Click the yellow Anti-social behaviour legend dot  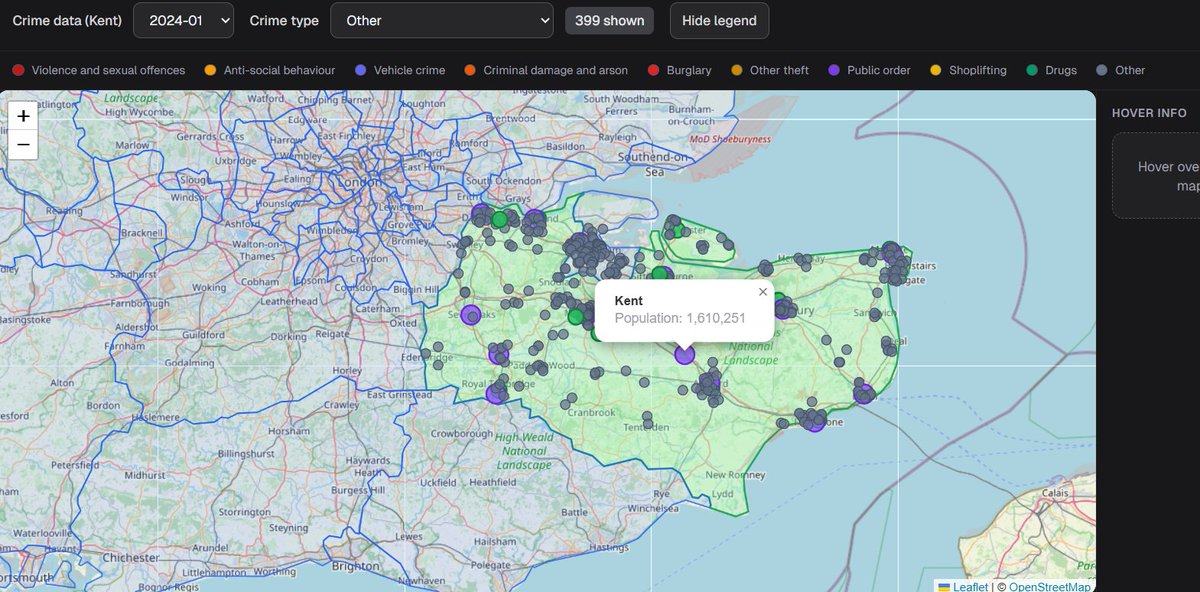(x=210, y=70)
